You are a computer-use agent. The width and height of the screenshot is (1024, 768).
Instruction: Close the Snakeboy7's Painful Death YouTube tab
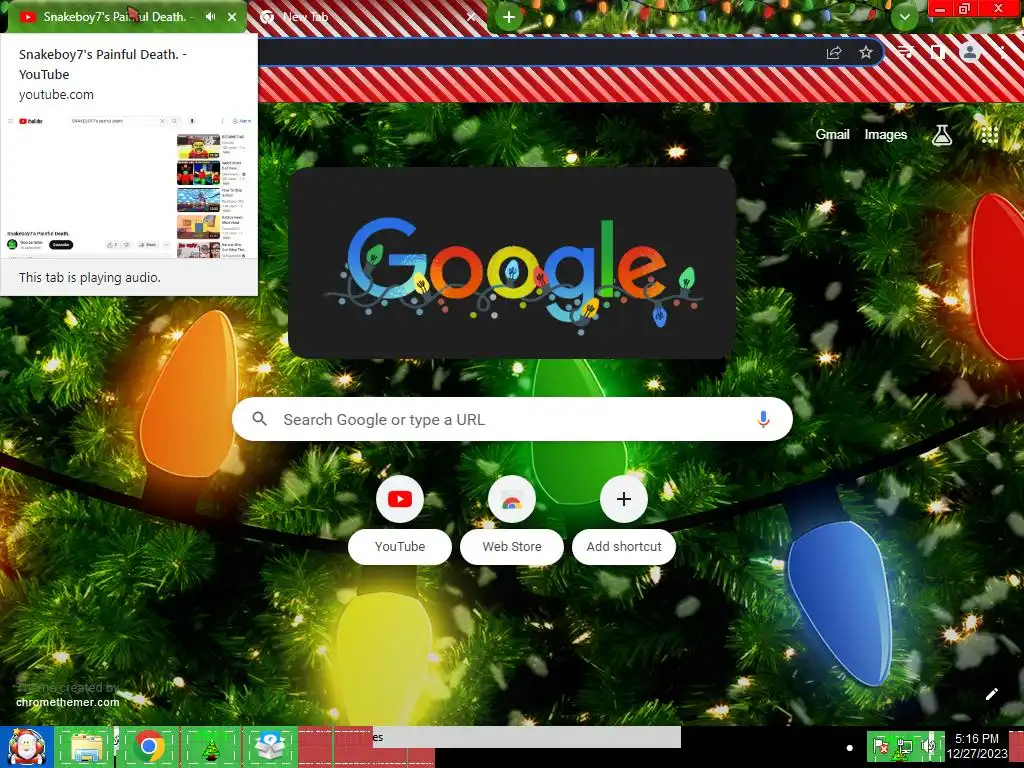tap(232, 17)
